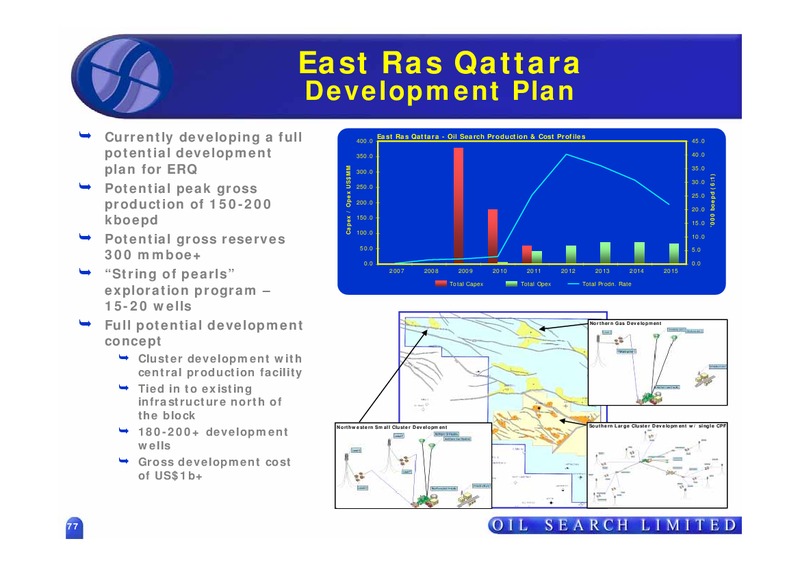
Task: Click the peak of the production rate line
Action: [566, 155]
